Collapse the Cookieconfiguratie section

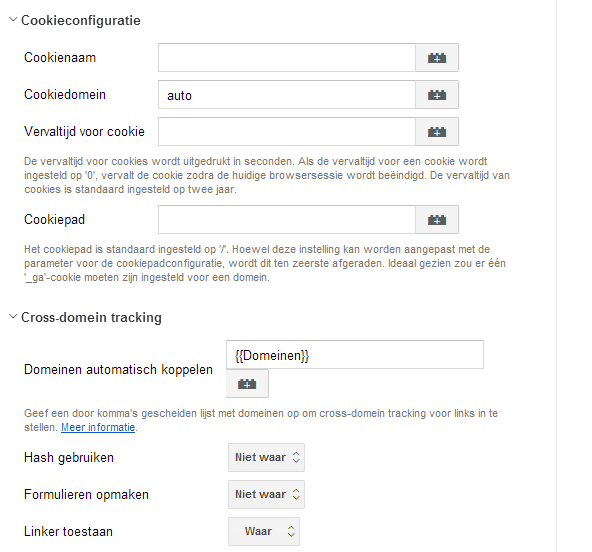[x=13, y=19]
